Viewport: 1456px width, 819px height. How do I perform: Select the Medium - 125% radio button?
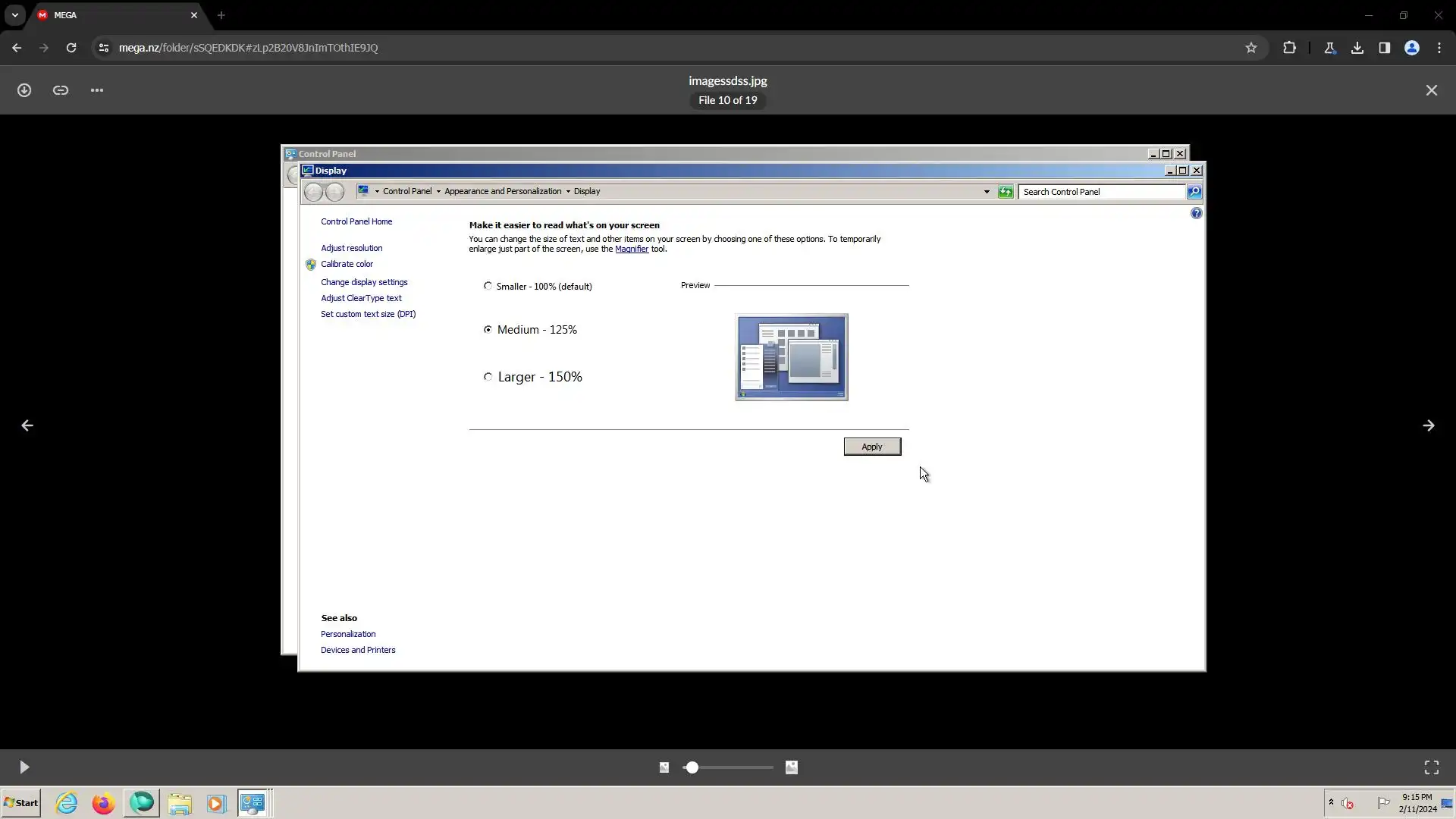click(x=488, y=329)
